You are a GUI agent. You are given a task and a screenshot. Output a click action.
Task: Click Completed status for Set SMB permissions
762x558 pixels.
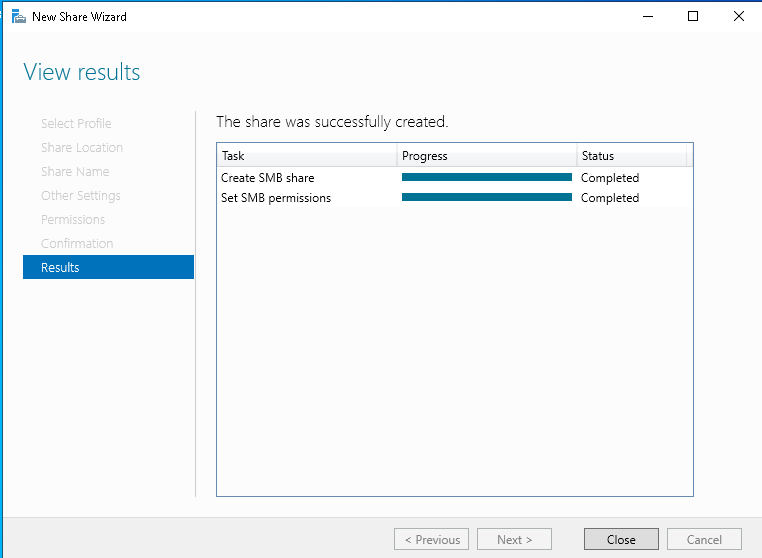point(610,198)
